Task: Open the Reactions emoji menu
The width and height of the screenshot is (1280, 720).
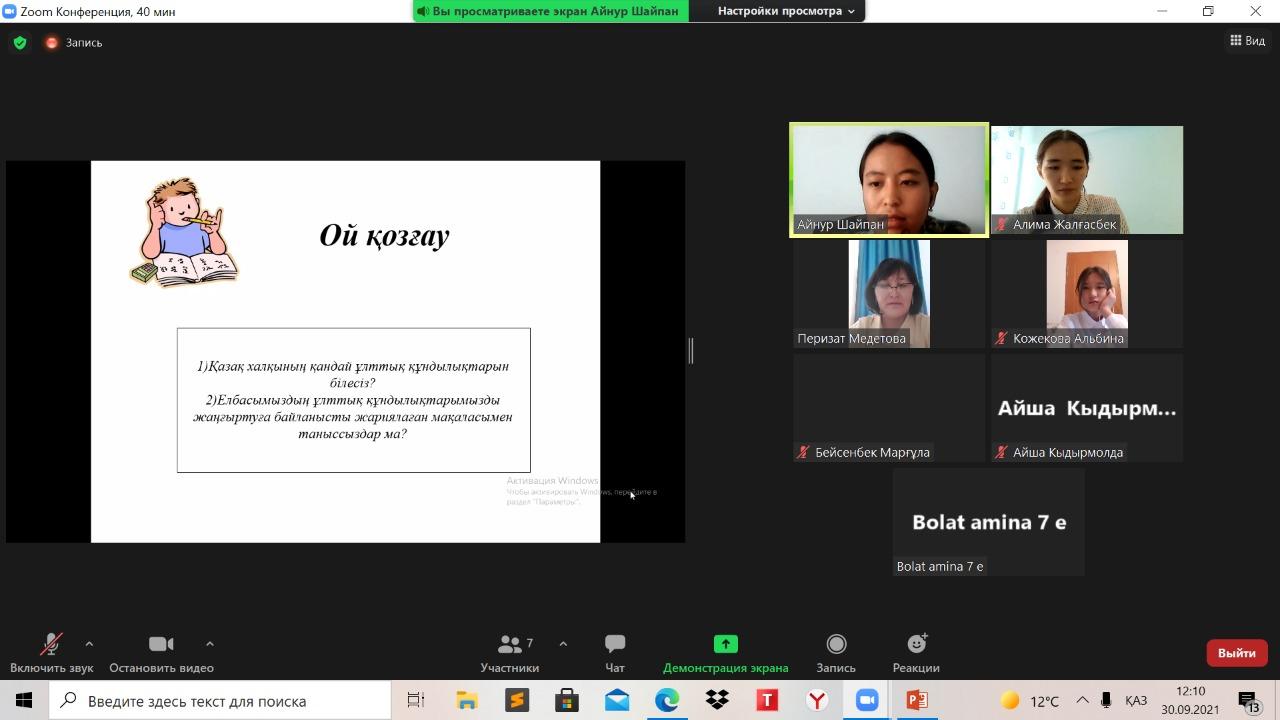Action: (x=916, y=645)
